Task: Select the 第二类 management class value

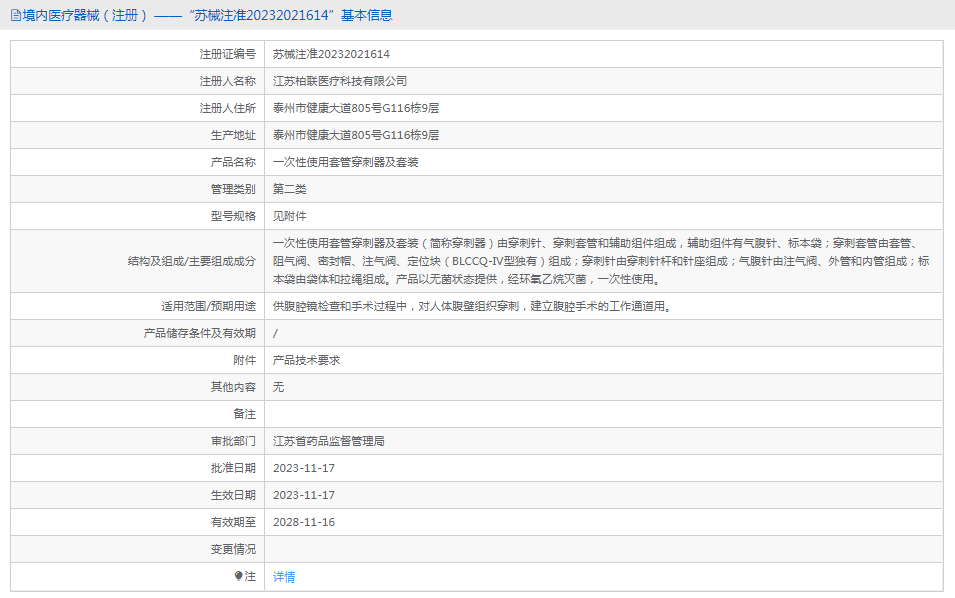Action: [289, 189]
